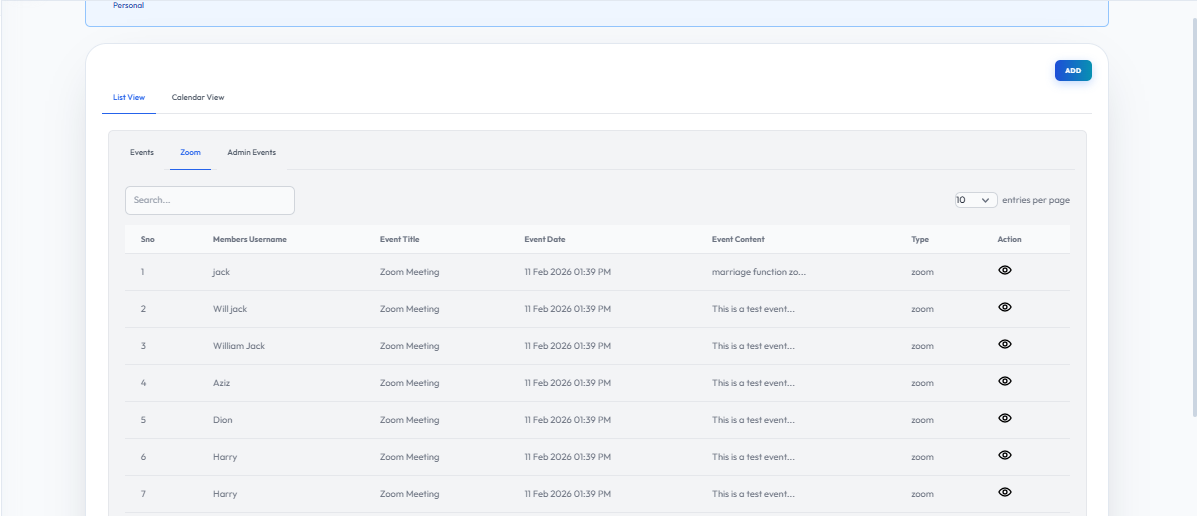Open the Events sub-tab

[142, 153]
